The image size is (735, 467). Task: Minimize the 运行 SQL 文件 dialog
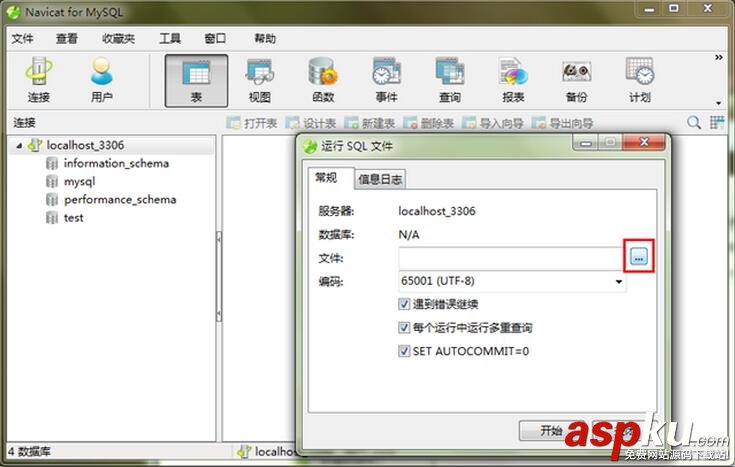(585, 143)
